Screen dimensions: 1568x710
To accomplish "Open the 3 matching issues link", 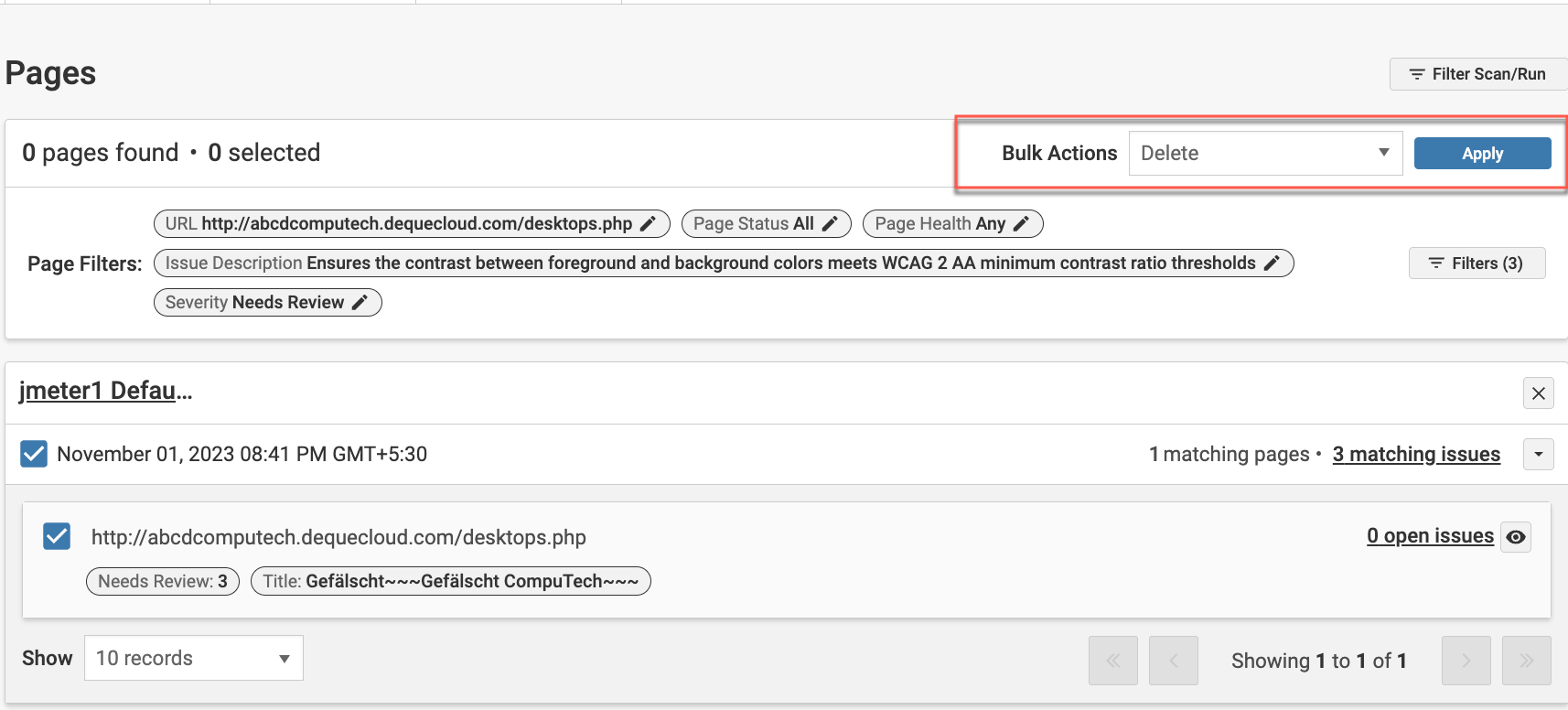I will pos(1415,455).
